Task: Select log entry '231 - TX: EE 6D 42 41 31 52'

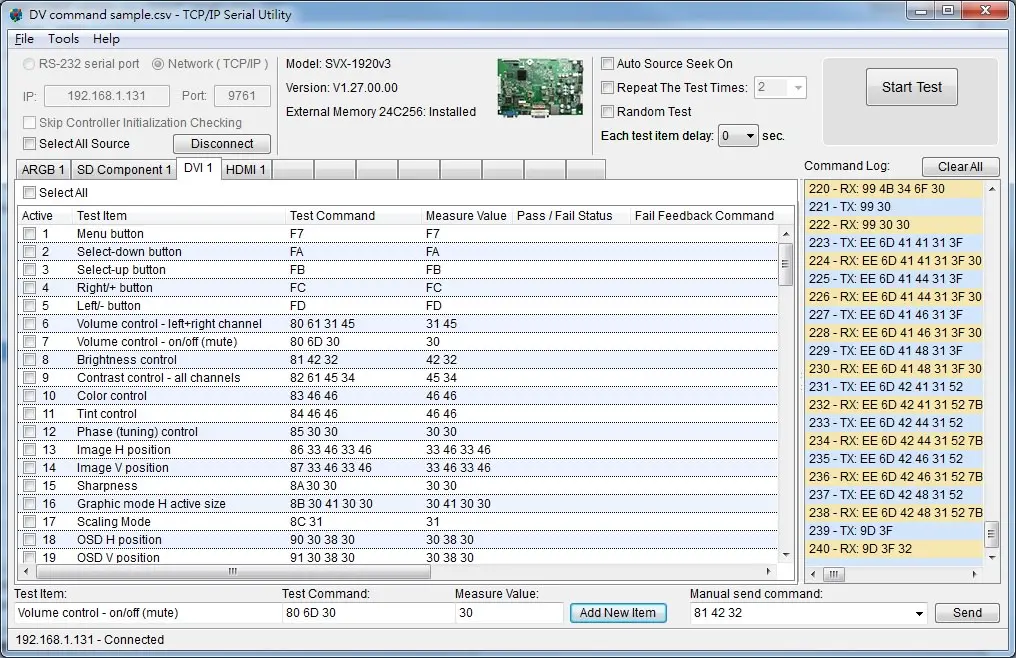Action: pos(895,387)
